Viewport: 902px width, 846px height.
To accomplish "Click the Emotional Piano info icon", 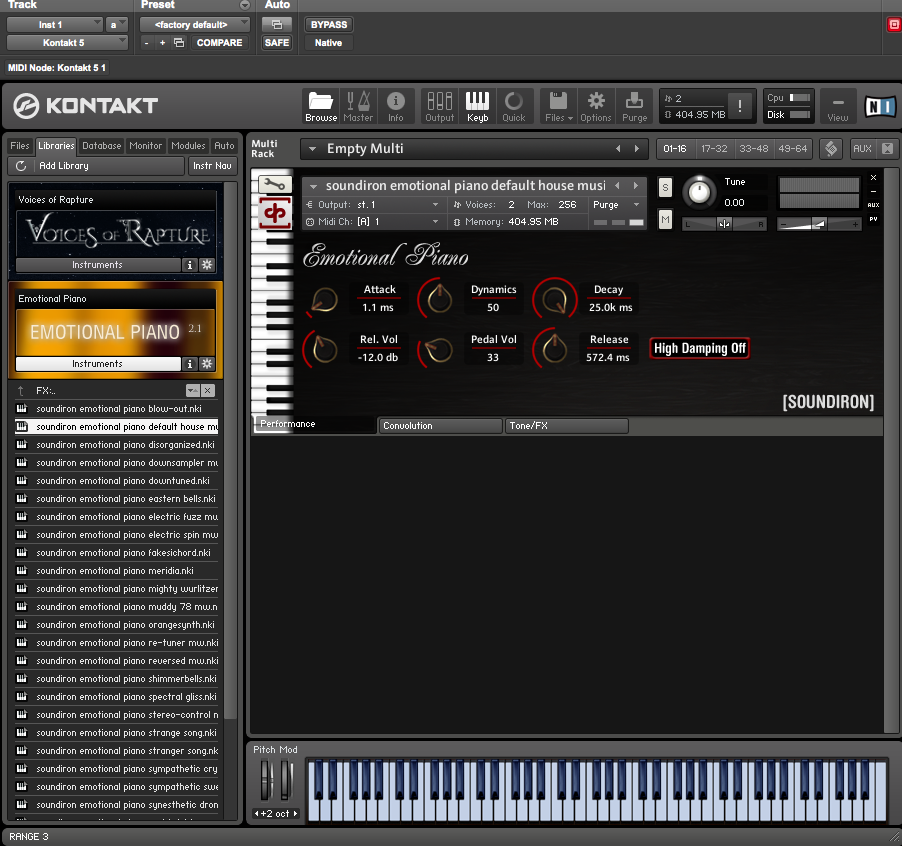I will click(189, 363).
